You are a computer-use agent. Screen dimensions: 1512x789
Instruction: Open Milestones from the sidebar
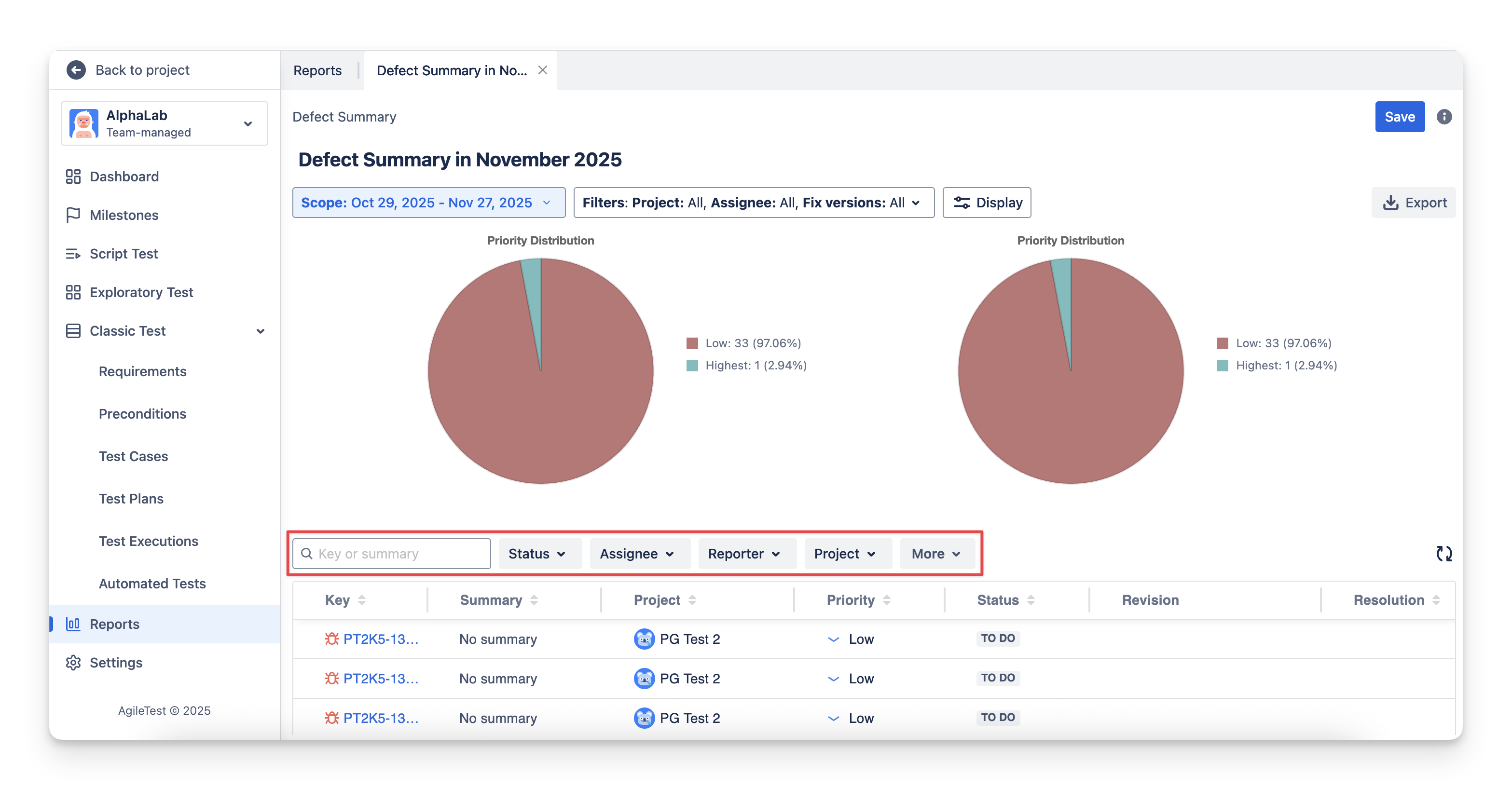point(124,215)
